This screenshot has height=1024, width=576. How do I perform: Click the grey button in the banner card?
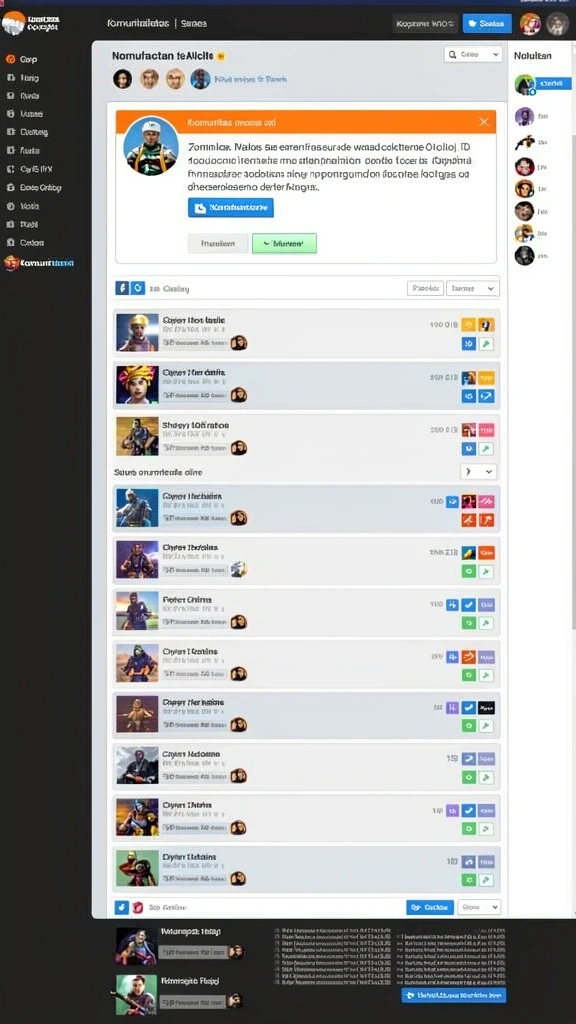click(217, 244)
